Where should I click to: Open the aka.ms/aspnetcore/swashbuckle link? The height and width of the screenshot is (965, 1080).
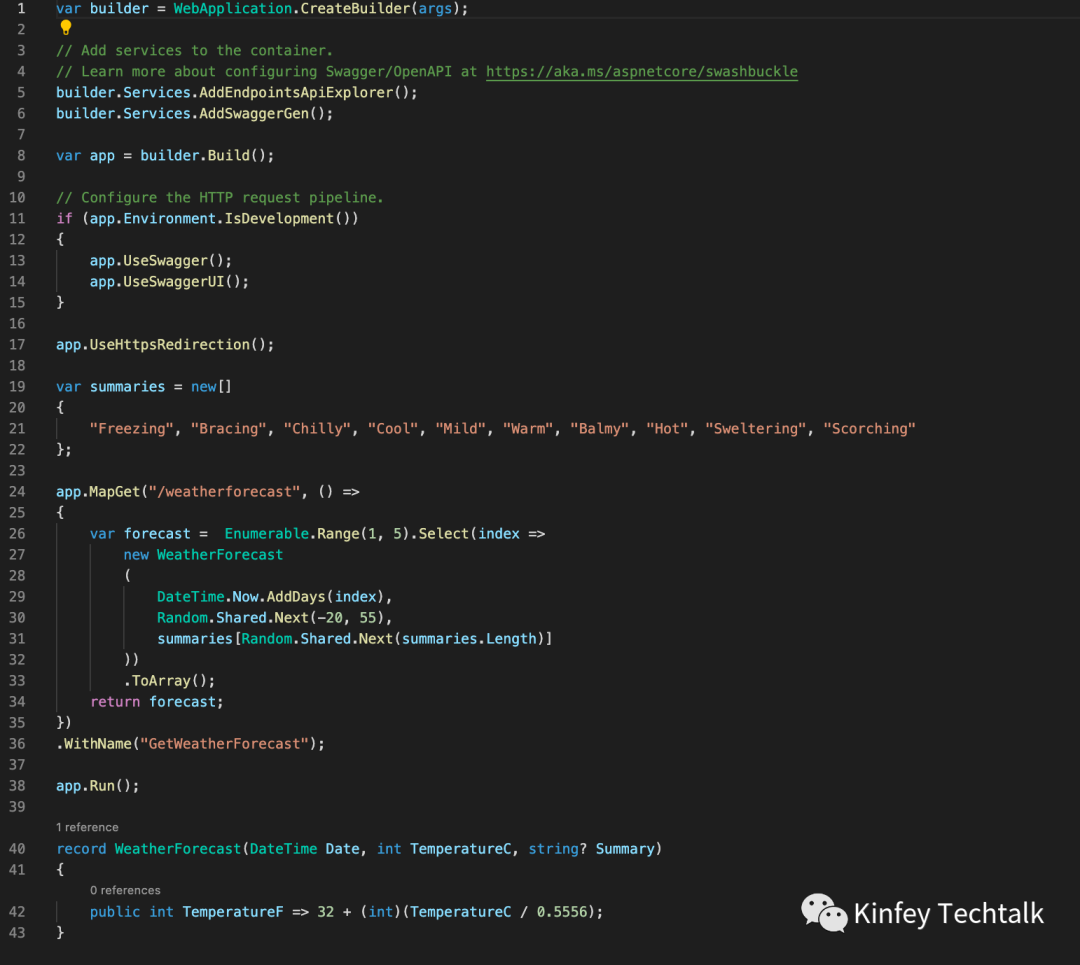pyautogui.click(x=641, y=72)
